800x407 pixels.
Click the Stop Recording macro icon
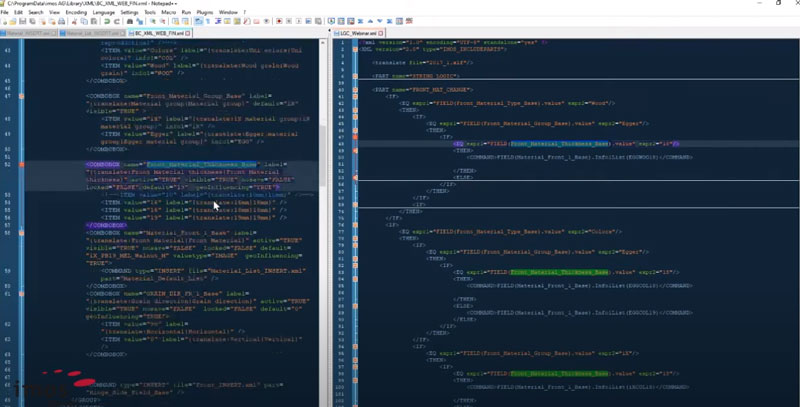[289, 21]
